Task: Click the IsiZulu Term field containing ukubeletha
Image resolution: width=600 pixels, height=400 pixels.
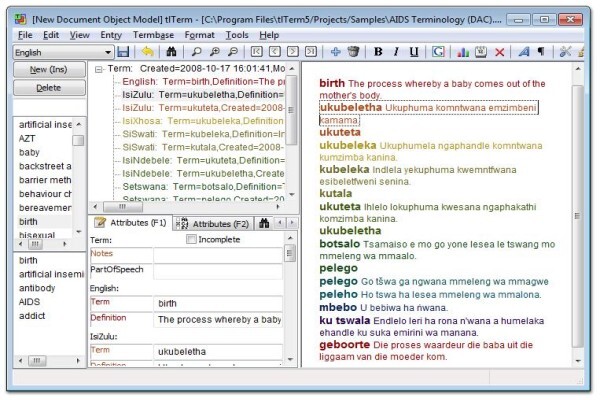Action: point(218,351)
